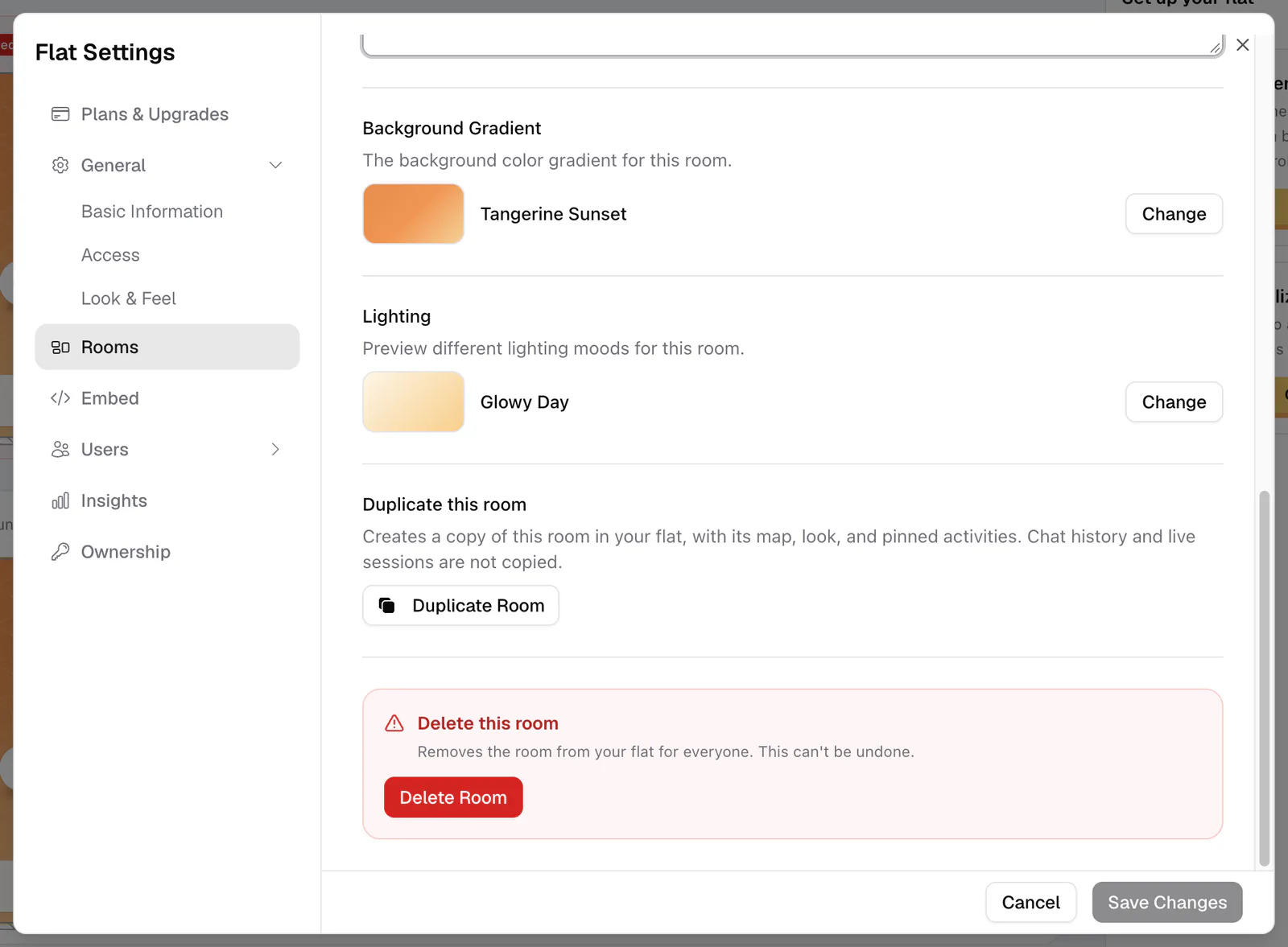Open Plans & Upgrades settings

167,114
